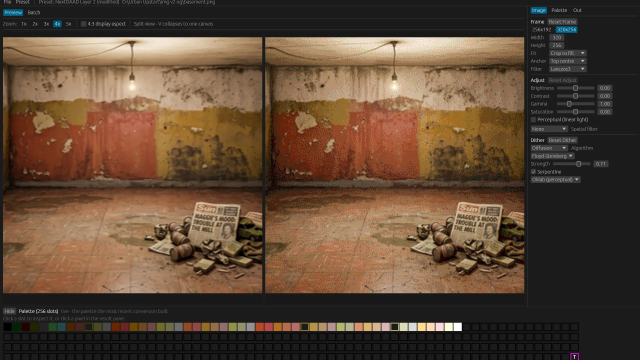Click the Hide palette button
Image resolution: width=640 pixels, height=360 pixels.
(9, 311)
